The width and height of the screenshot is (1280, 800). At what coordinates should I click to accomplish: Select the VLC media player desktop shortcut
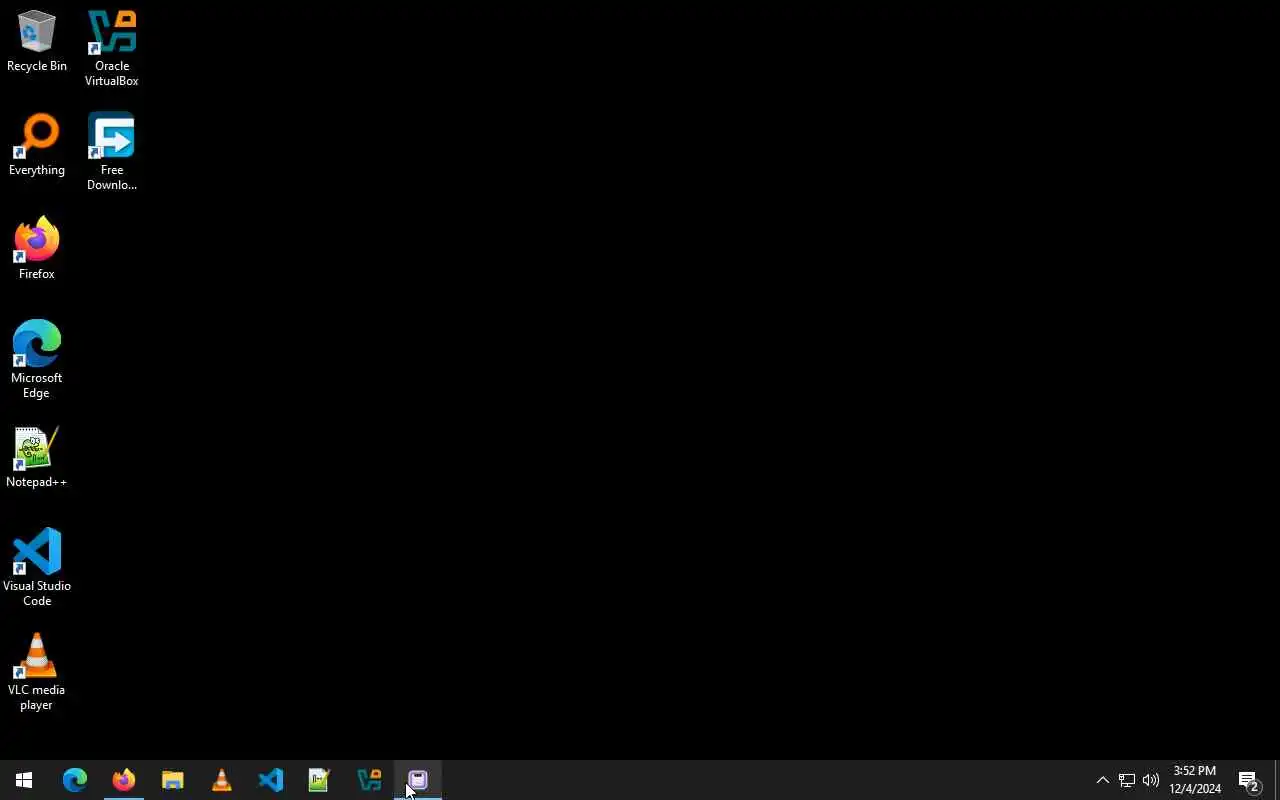37,673
